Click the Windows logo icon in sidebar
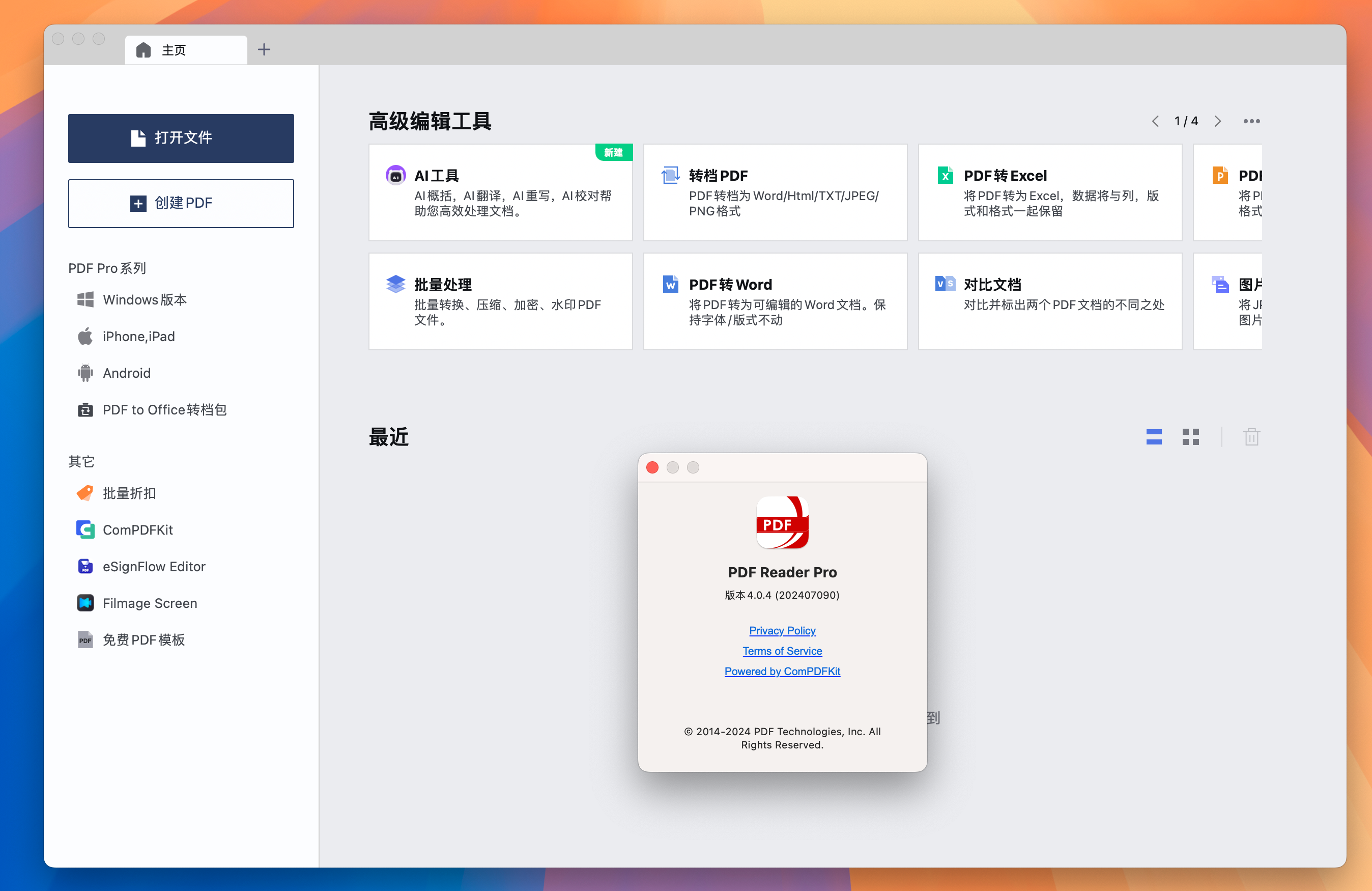This screenshot has width=1372, height=891. 85,300
